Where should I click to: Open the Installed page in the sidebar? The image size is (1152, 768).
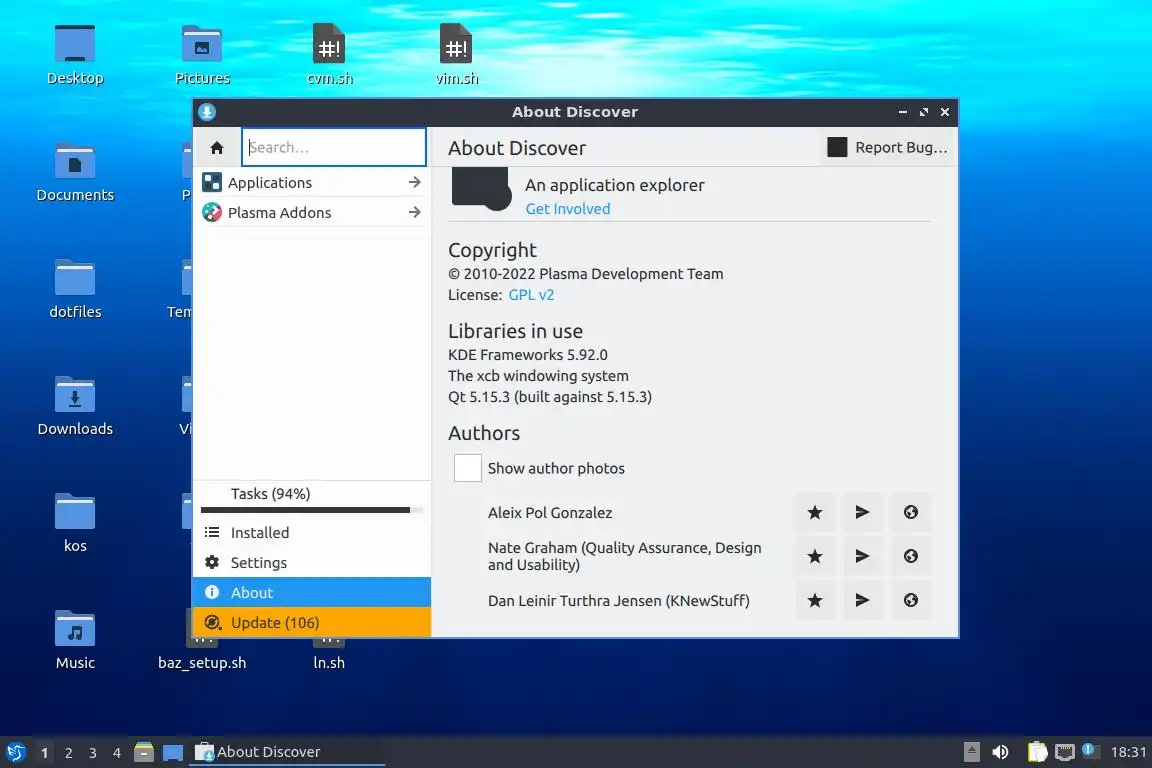(312, 533)
